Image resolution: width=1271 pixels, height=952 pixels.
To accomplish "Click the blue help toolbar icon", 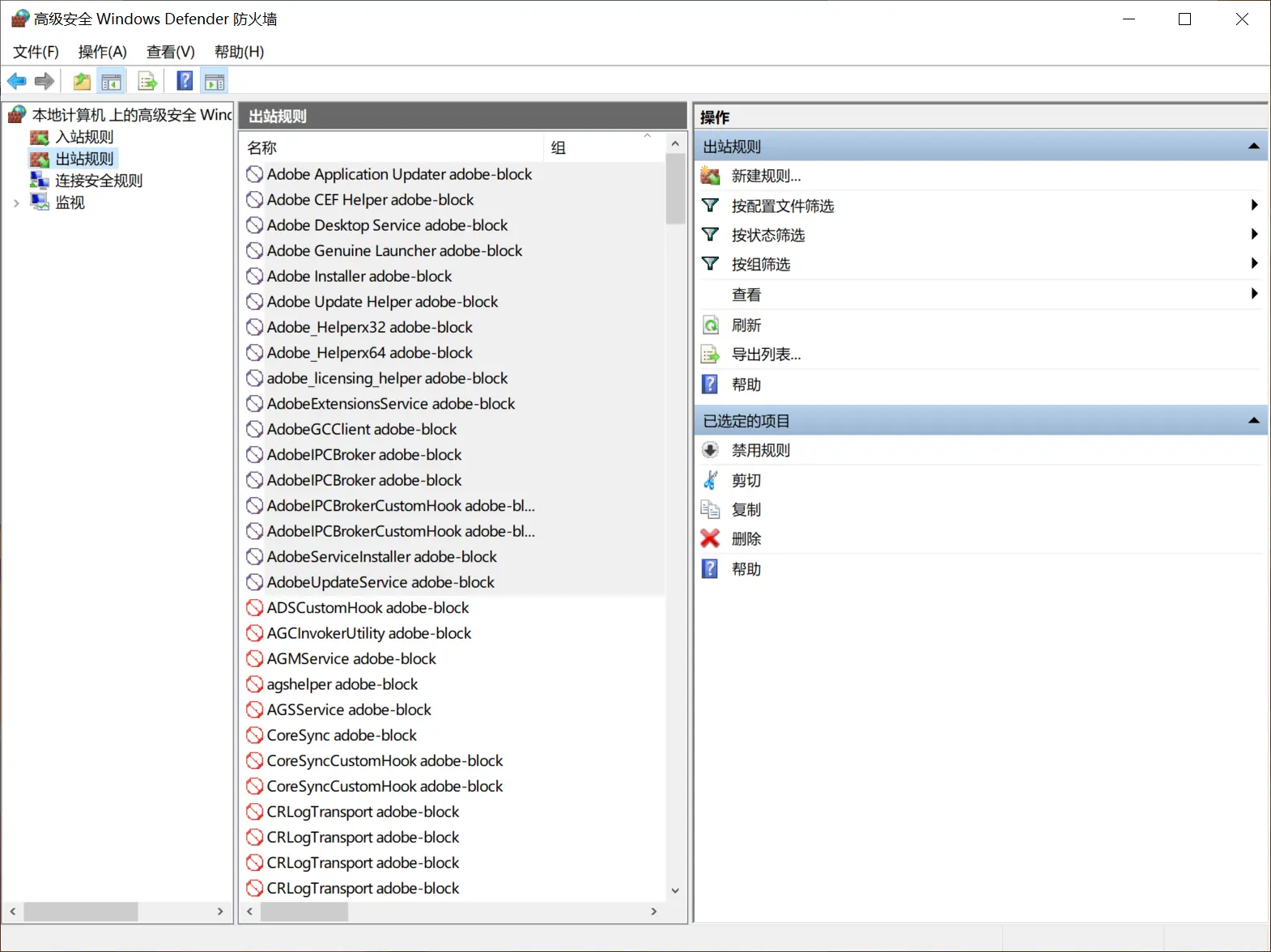I will tap(185, 81).
